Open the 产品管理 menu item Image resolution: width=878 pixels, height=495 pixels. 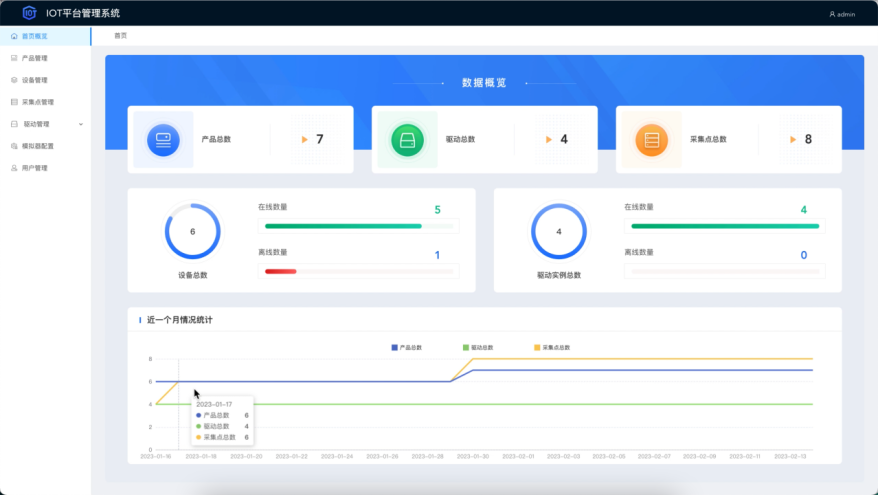(45, 58)
